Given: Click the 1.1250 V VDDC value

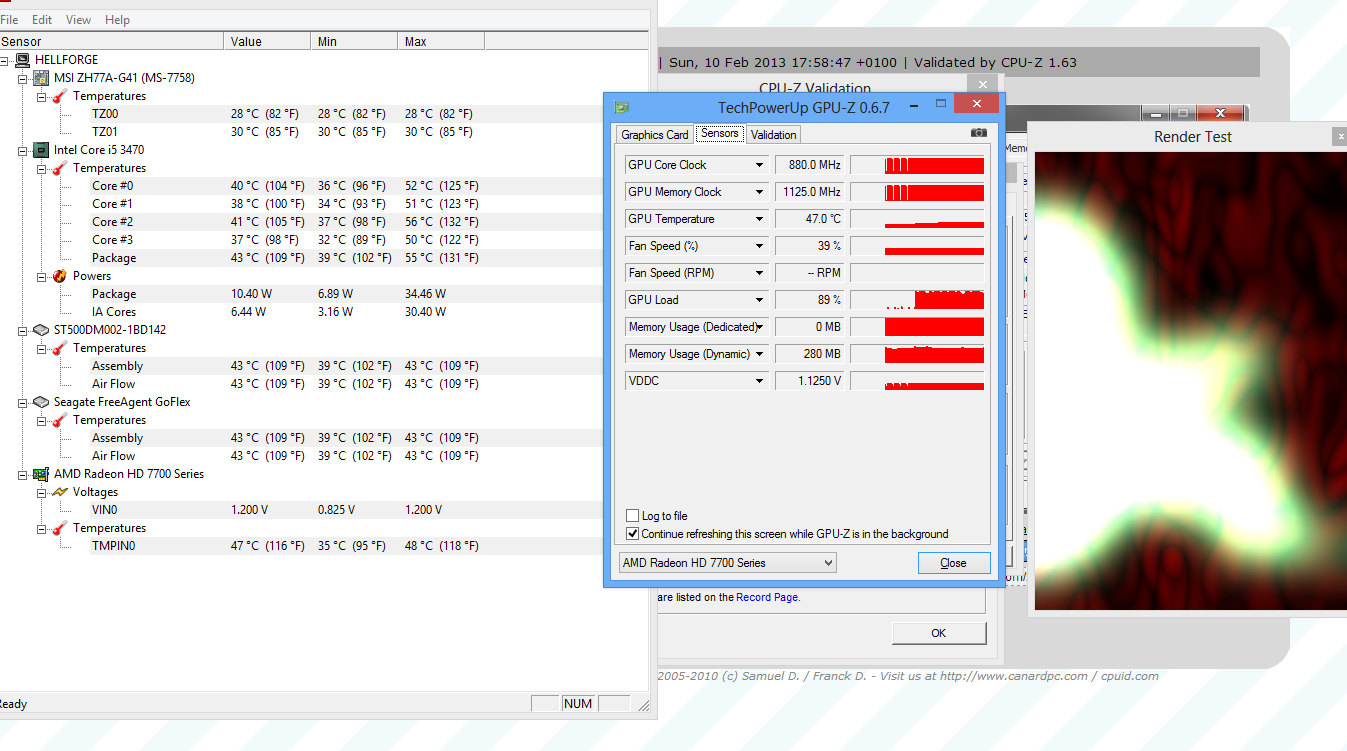Looking at the screenshot, I should tap(809, 381).
